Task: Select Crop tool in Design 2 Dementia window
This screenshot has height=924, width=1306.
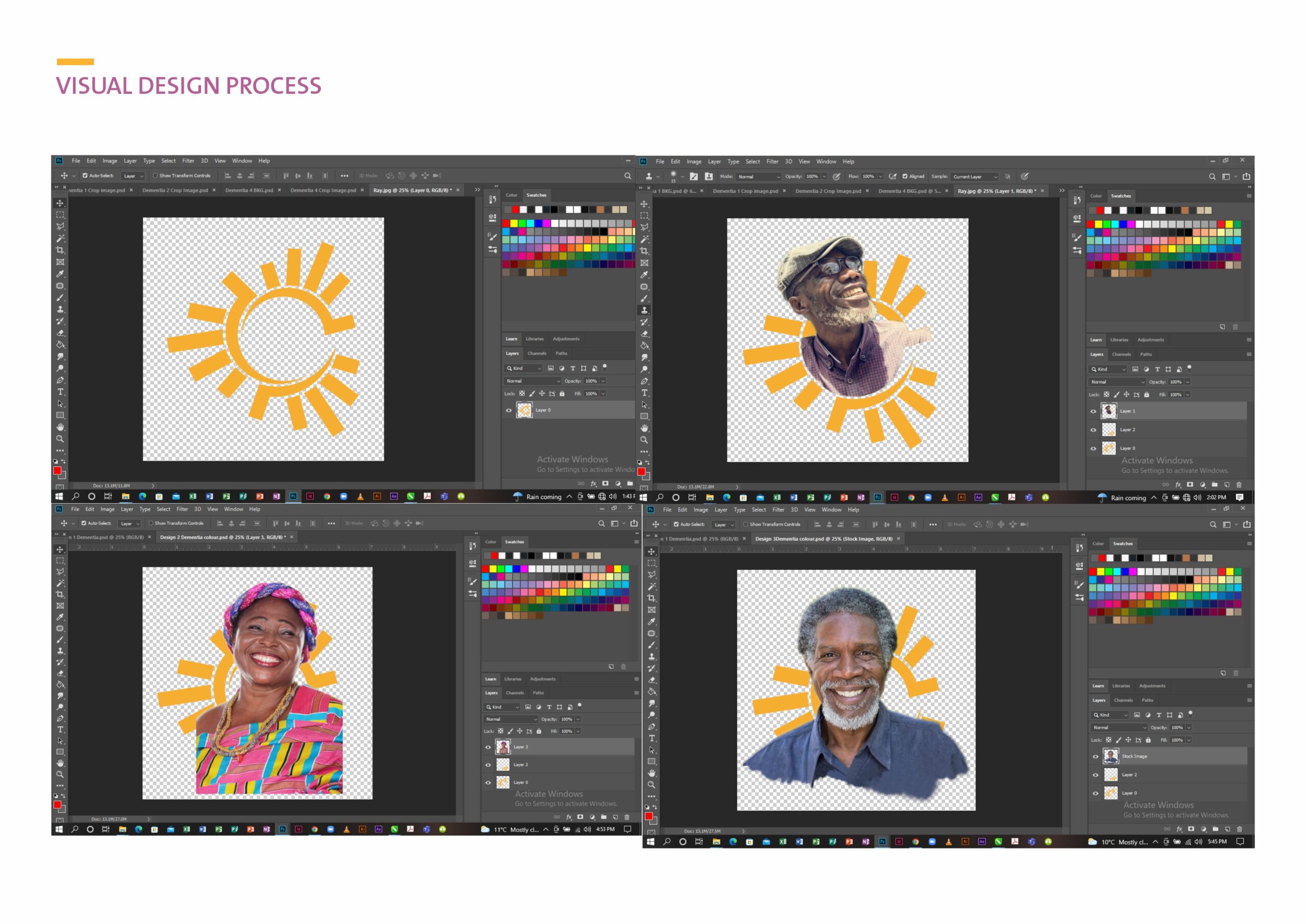Action: coord(60,594)
